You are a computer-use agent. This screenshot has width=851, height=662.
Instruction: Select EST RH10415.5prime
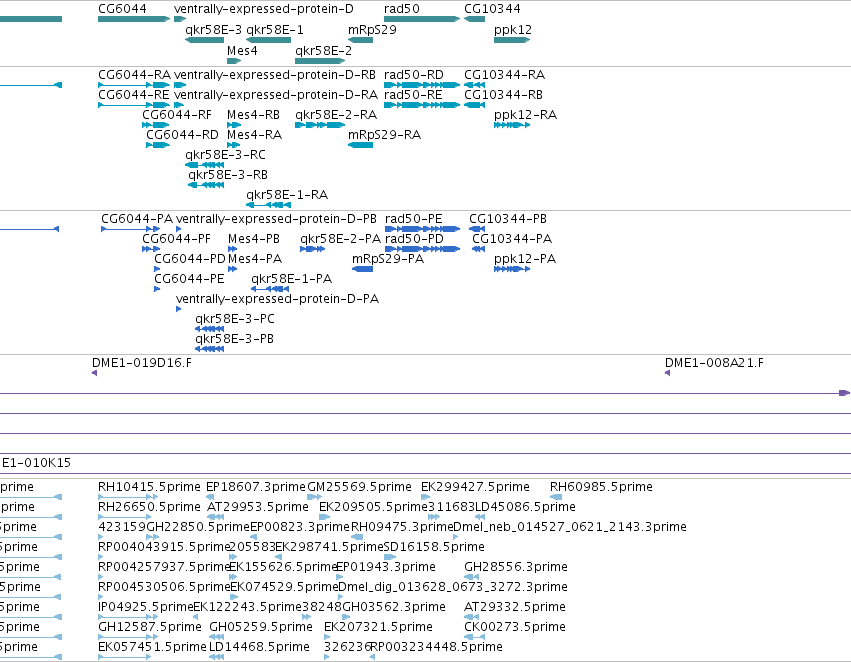click(x=149, y=487)
